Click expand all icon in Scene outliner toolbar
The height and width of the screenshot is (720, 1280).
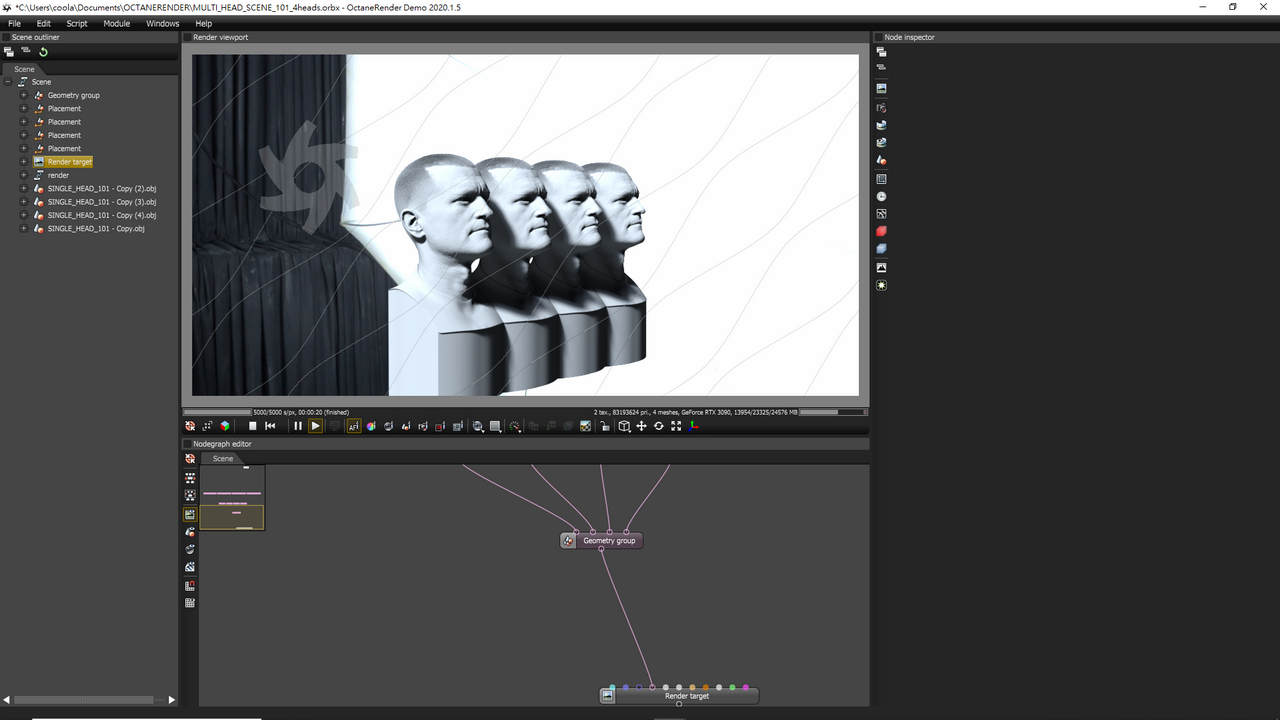[x=9, y=52]
